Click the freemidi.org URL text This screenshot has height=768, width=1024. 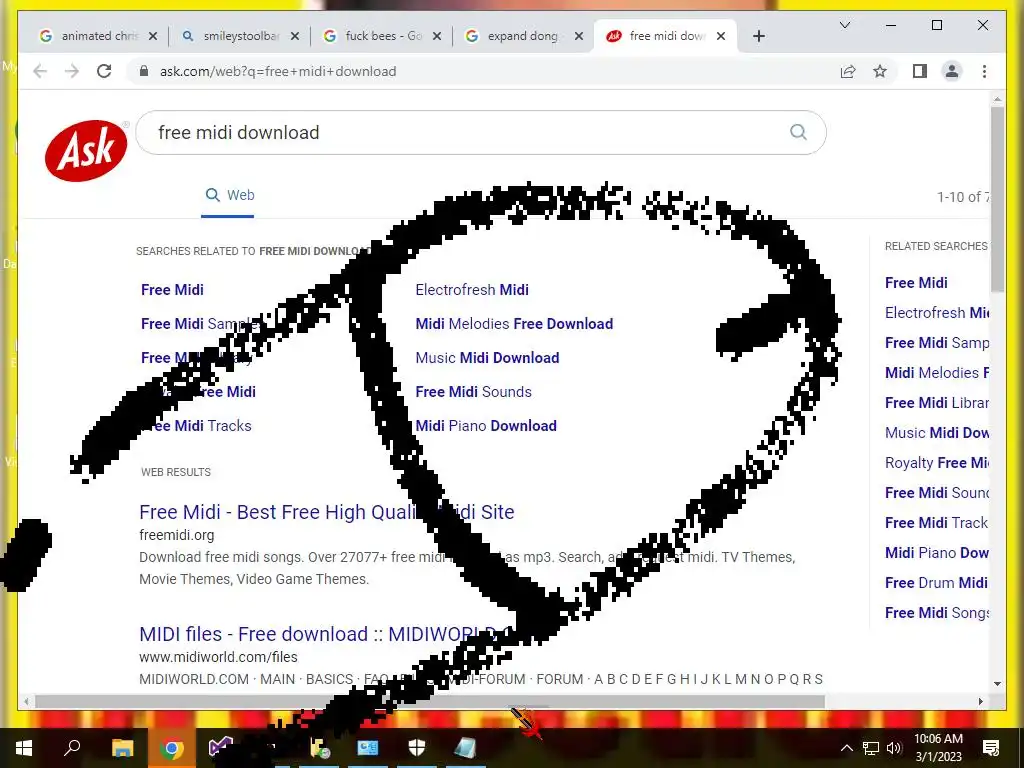[x=176, y=535]
